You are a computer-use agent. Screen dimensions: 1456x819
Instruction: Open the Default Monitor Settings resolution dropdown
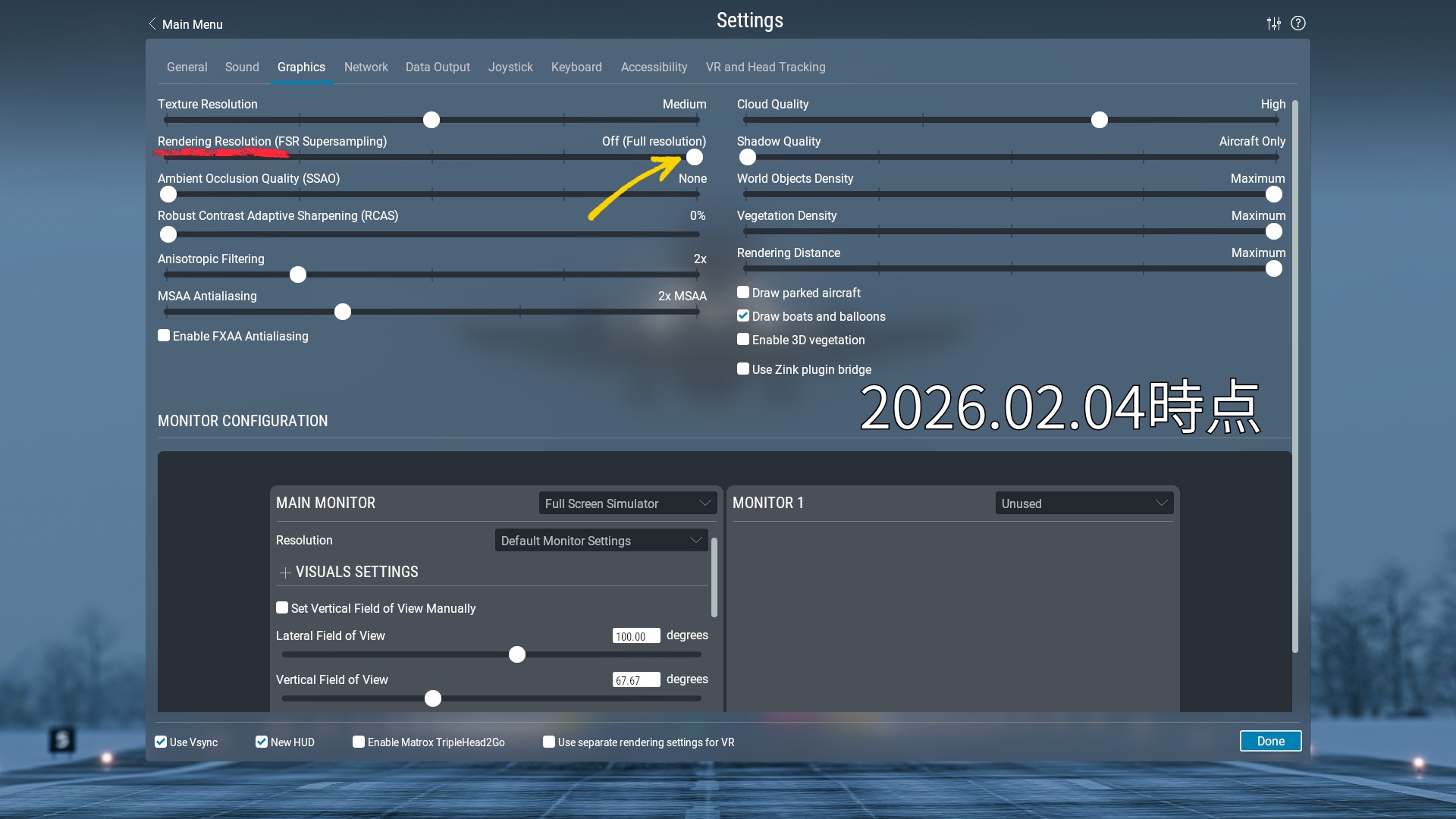601,541
